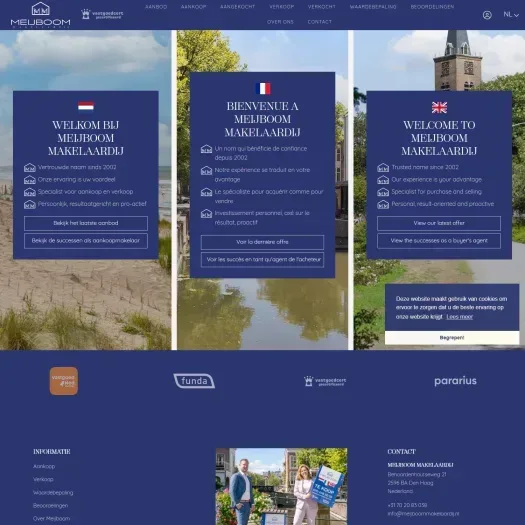
Task: Click the 'Benoordenhoutseweg 21' address text
Action: tap(417, 474)
